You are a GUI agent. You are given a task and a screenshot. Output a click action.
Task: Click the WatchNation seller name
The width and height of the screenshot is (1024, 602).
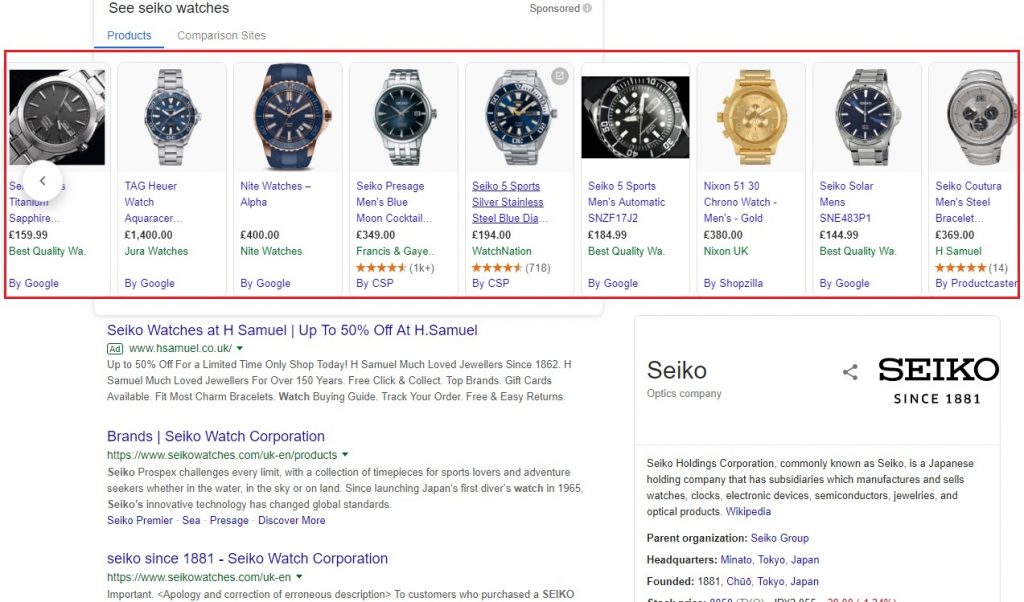(x=502, y=251)
